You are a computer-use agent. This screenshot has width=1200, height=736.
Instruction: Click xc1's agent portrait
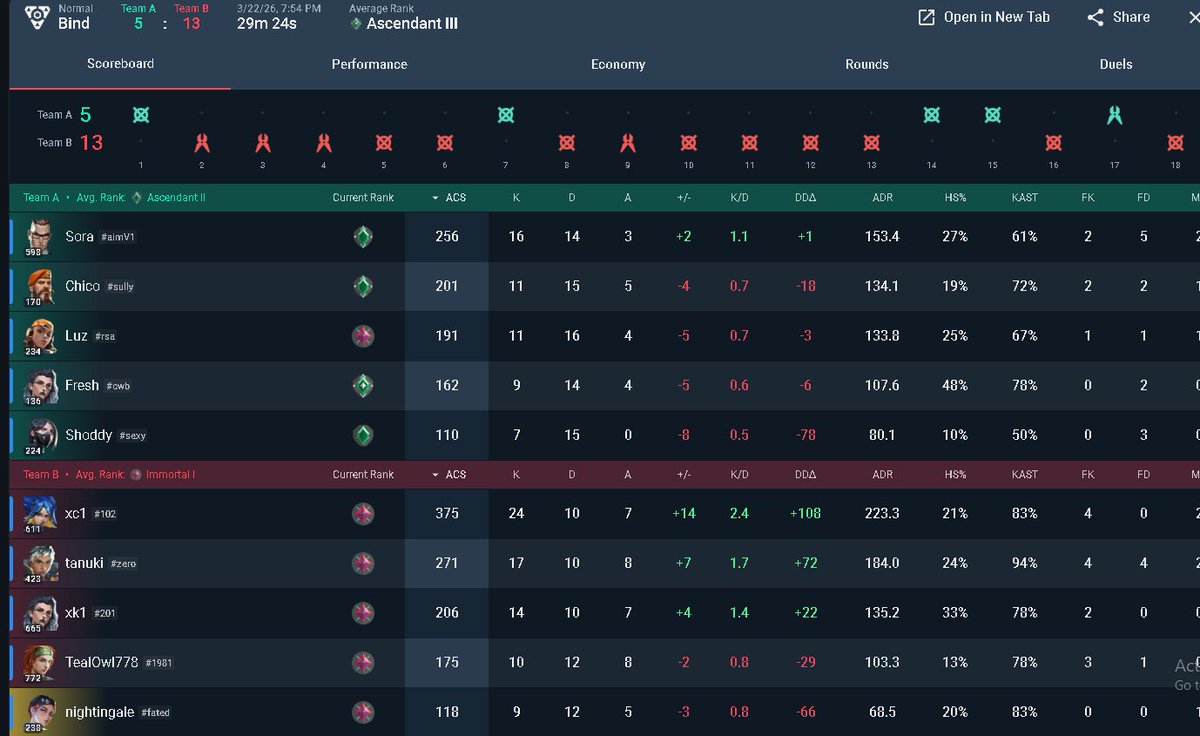point(40,513)
